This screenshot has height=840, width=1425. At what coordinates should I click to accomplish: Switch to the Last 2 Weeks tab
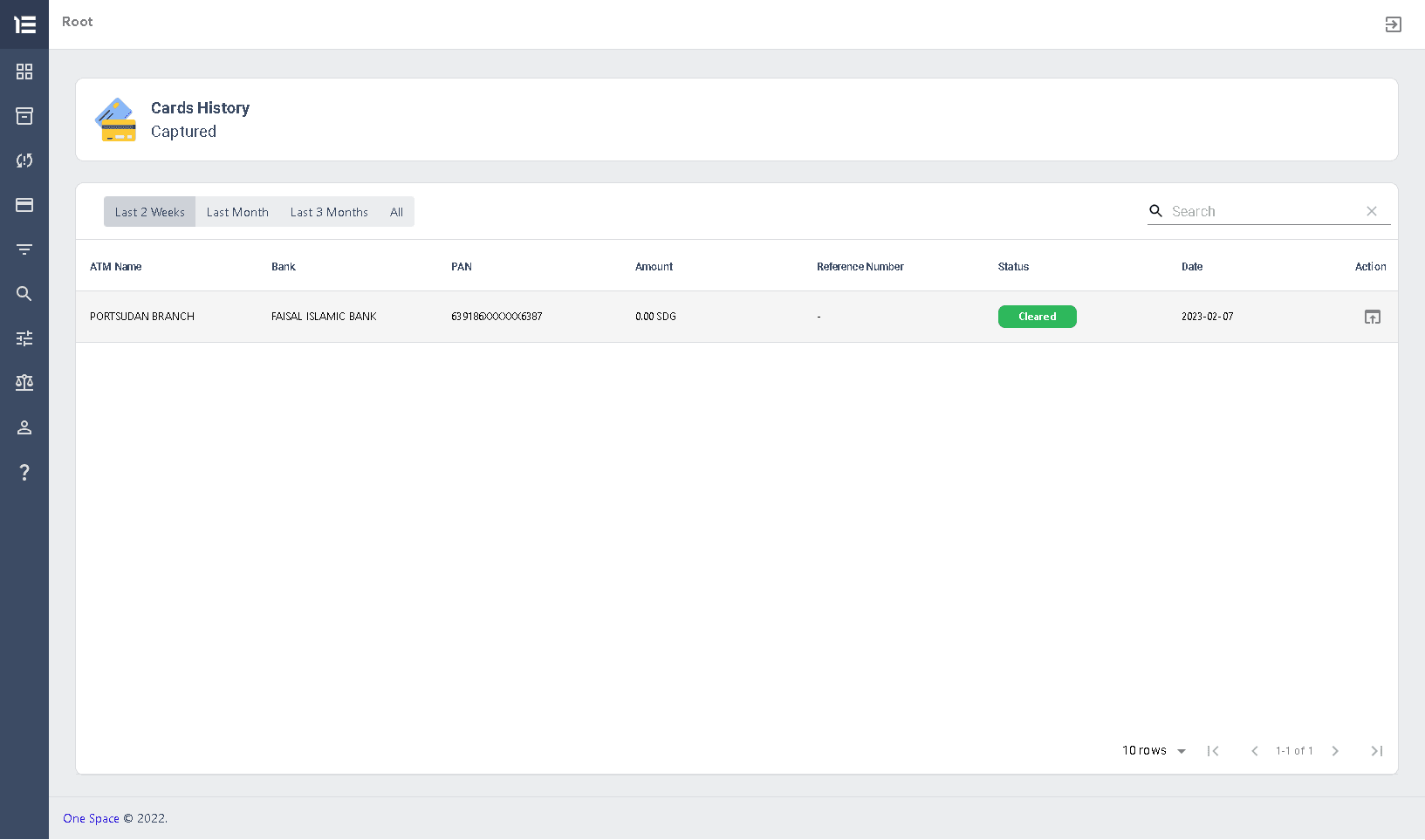click(149, 211)
